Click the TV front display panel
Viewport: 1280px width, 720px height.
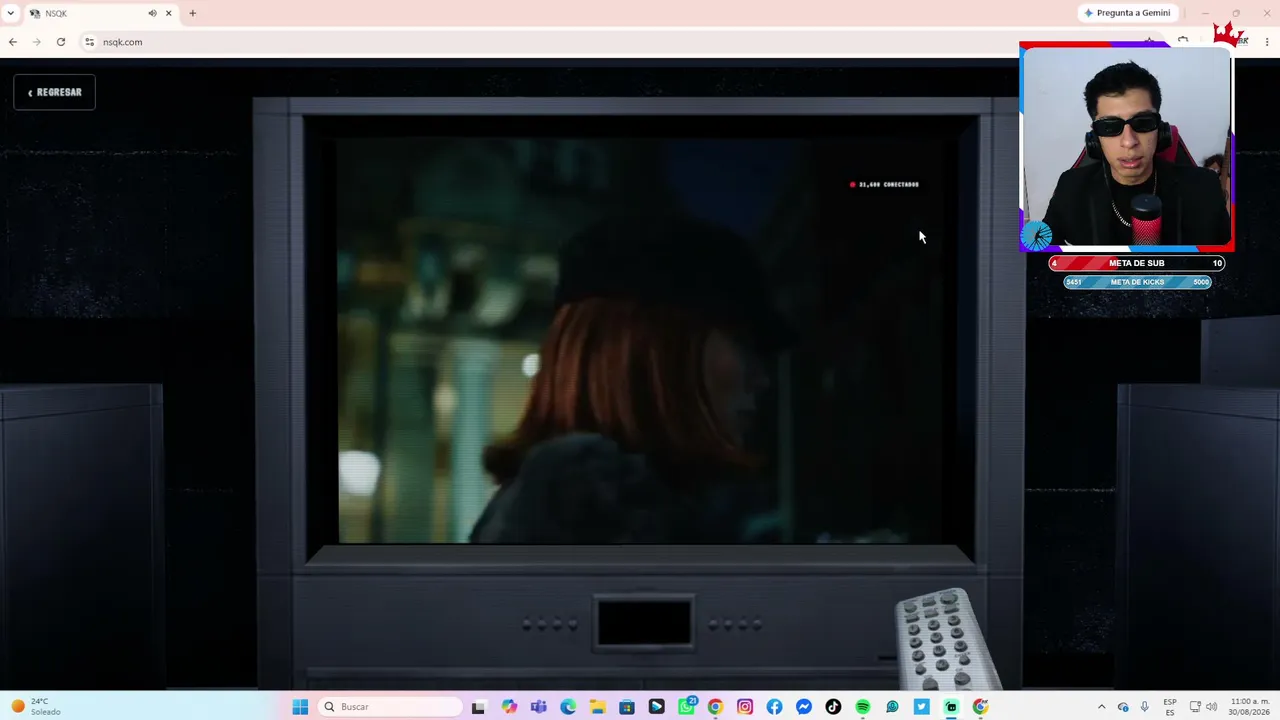(644, 622)
